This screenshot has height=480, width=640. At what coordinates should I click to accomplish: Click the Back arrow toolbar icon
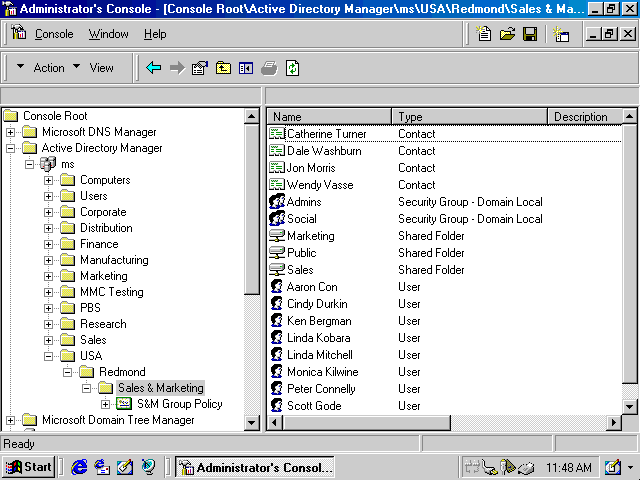(154, 68)
